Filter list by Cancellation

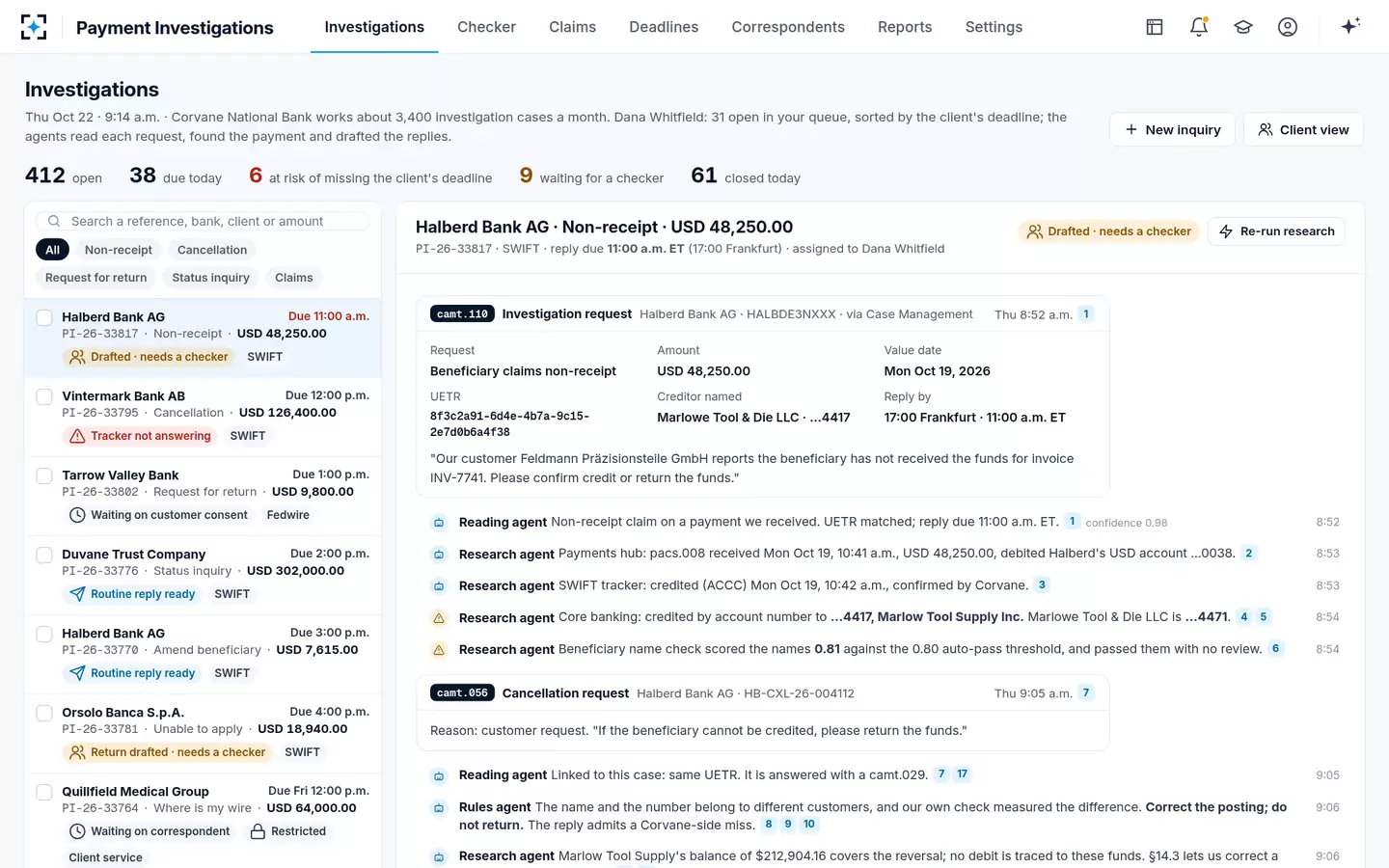click(212, 250)
